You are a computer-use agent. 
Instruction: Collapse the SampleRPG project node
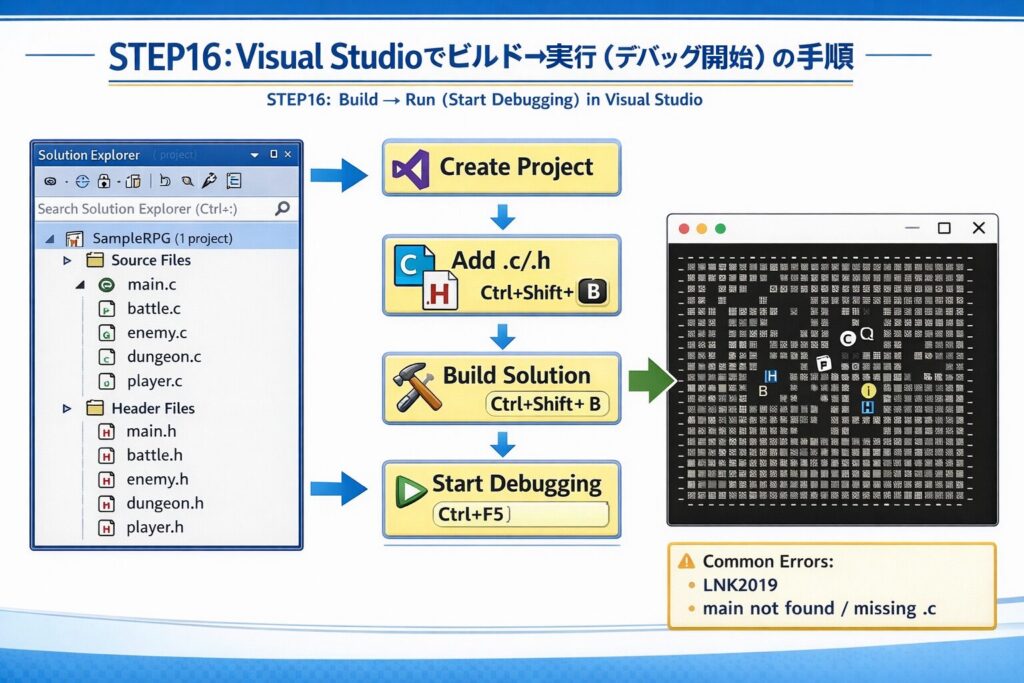click(x=48, y=239)
